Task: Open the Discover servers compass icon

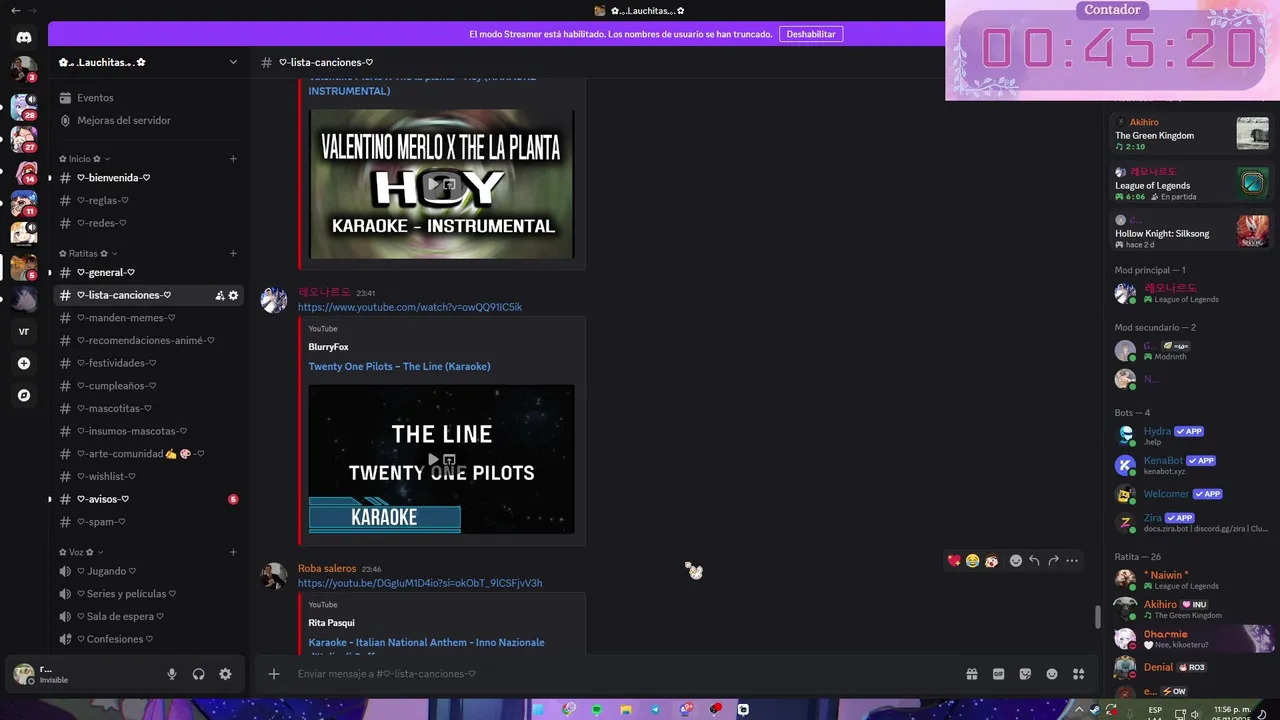Action: pos(24,395)
